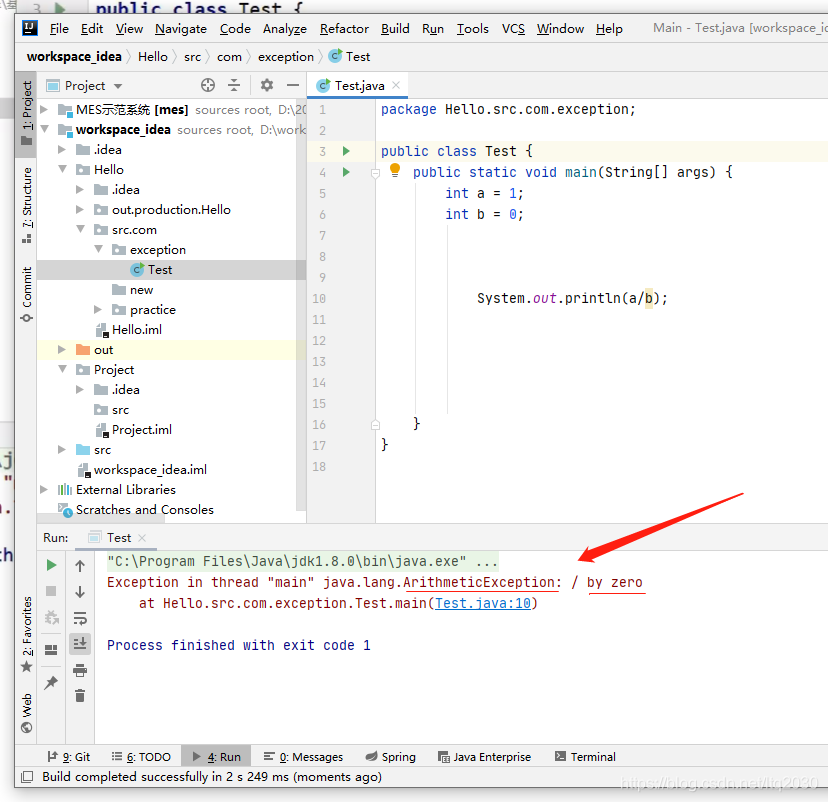This screenshot has height=802, width=828.
Task: Collapse the workspace_idea root node
Action: click(x=44, y=129)
